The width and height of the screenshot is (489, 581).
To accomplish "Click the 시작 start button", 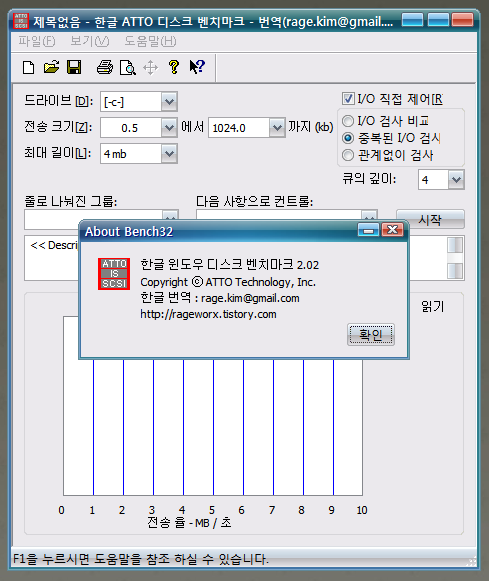I will click(x=430, y=219).
